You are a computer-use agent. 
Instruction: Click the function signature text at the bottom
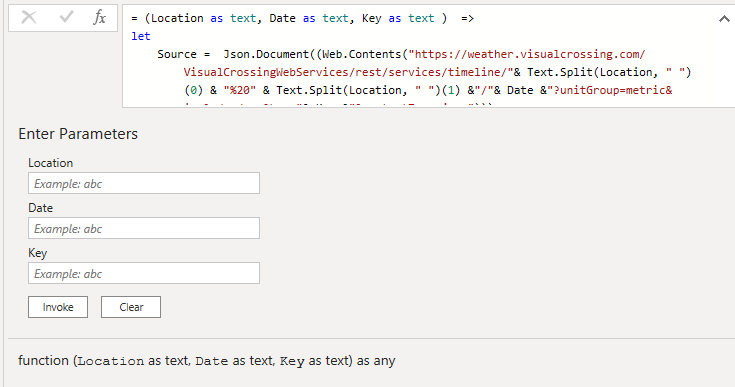pyautogui.click(x=207, y=361)
